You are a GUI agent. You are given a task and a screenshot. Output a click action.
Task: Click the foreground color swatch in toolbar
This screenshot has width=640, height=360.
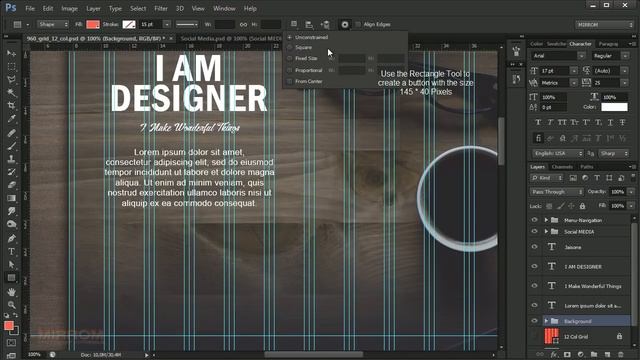9,325
